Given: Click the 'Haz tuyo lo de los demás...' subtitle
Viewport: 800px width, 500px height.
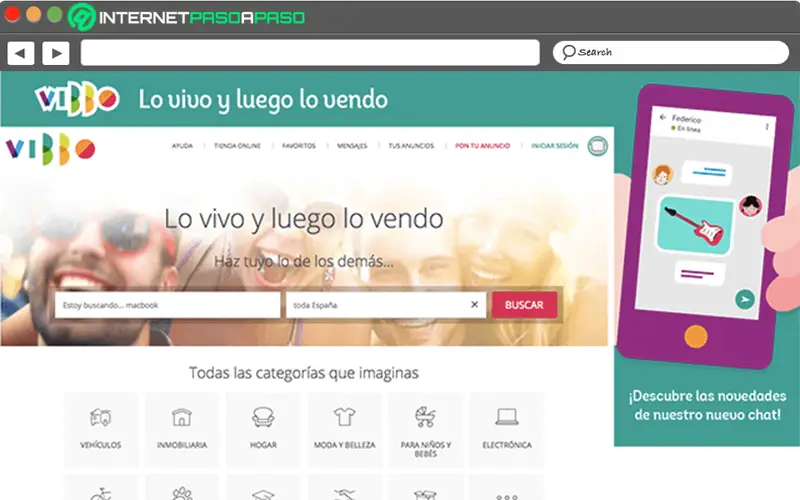Looking at the screenshot, I should (x=304, y=261).
